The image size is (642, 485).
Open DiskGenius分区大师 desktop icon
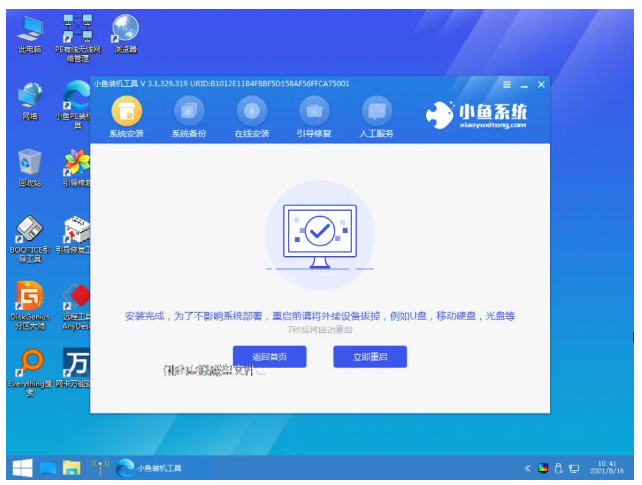coord(29,305)
